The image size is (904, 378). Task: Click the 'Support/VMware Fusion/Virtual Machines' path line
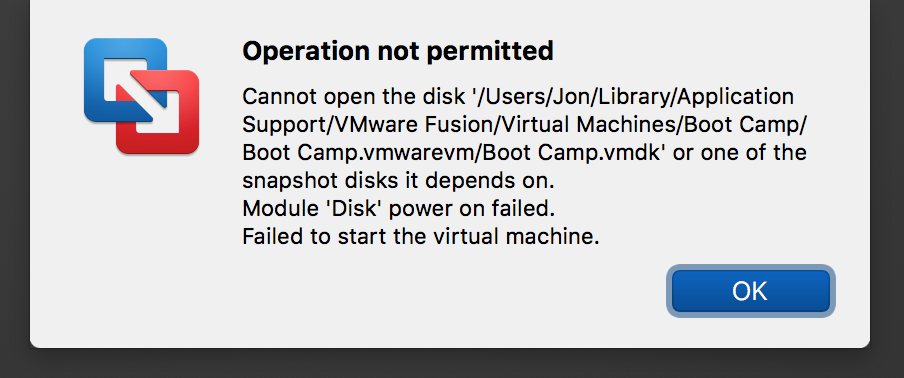click(524, 125)
